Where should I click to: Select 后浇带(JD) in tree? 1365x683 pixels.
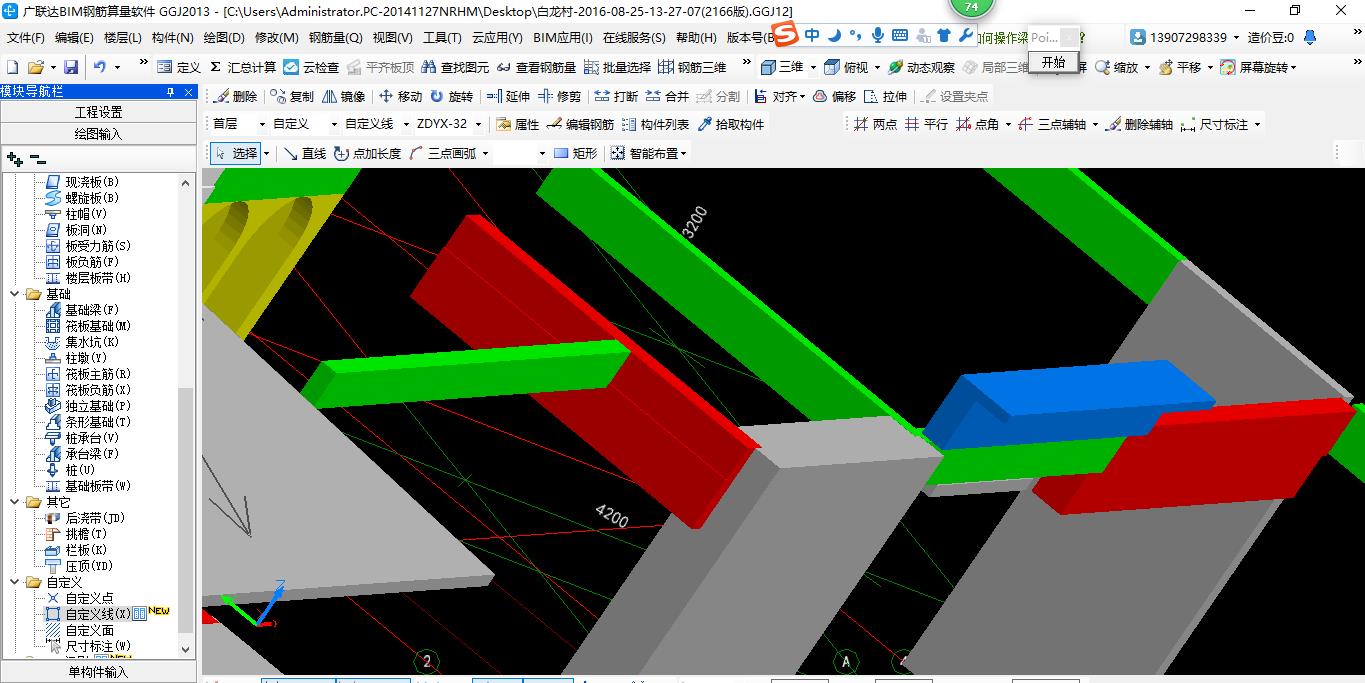(95, 518)
